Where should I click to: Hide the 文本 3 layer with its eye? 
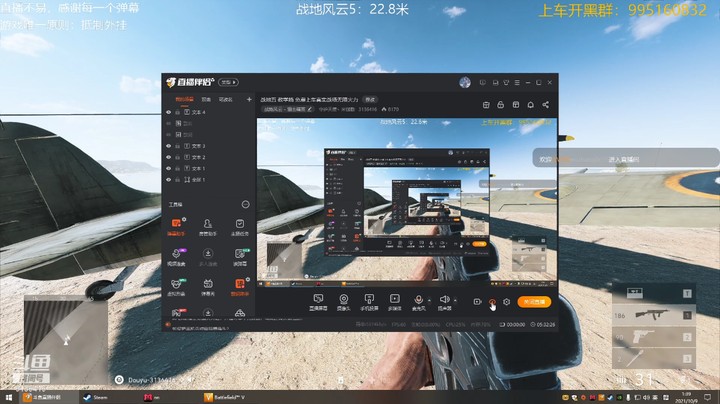pos(169,146)
